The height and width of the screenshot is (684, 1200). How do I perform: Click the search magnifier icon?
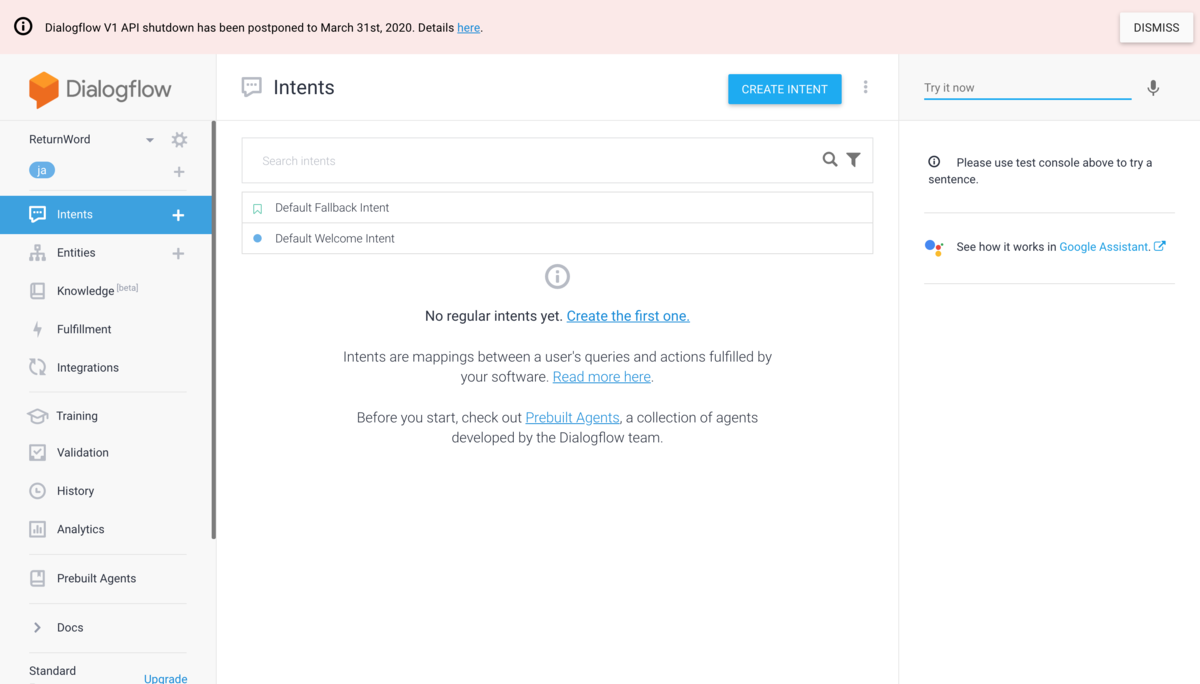(x=830, y=160)
